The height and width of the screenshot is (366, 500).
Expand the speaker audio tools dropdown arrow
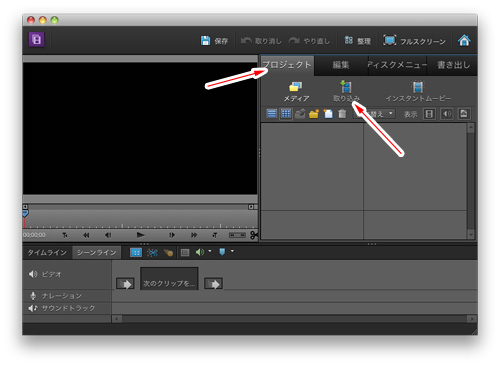pyautogui.click(x=210, y=251)
